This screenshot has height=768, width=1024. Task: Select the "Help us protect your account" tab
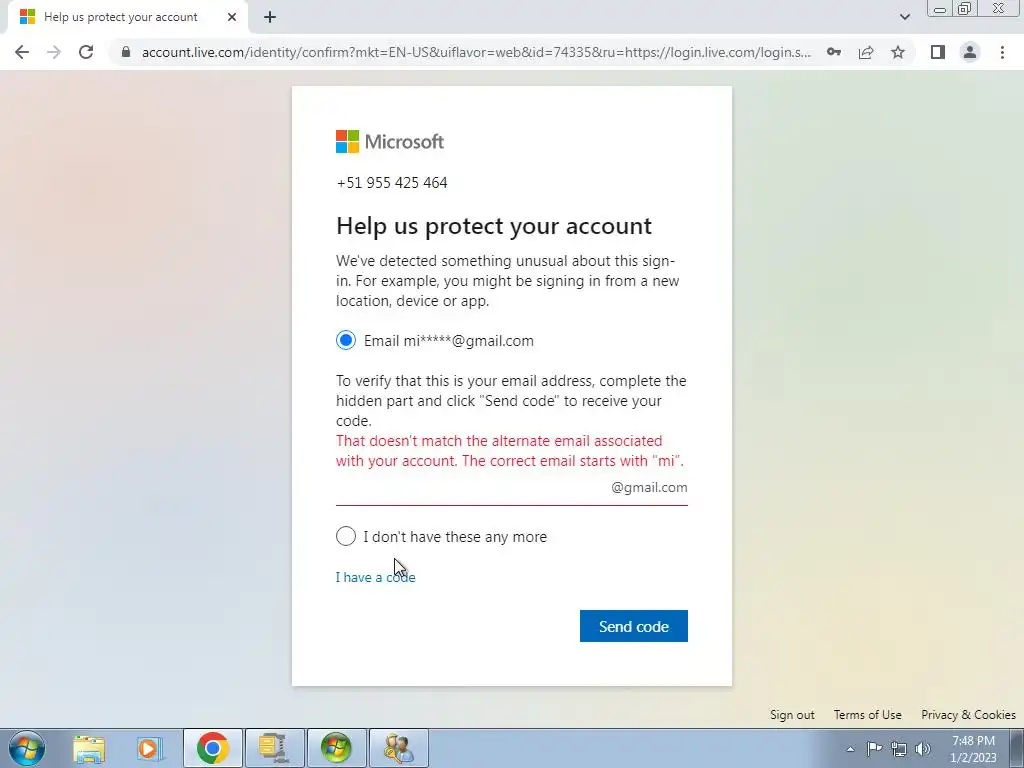(127, 18)
